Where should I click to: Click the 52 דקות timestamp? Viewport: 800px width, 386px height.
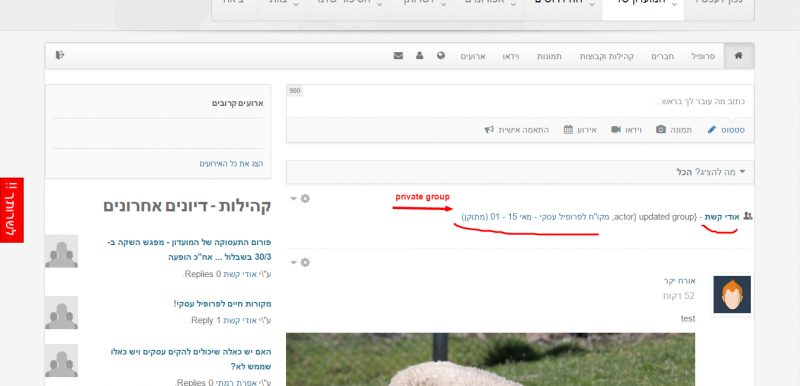pos(679,296)
